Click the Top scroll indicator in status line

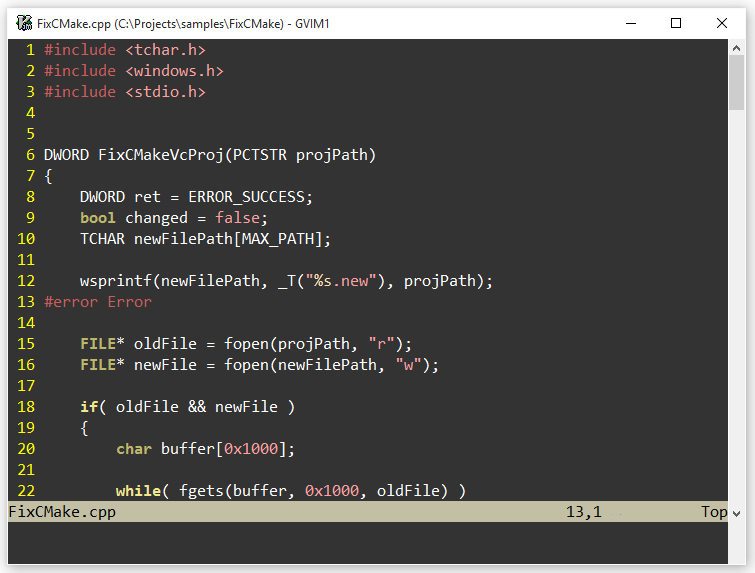714,512
